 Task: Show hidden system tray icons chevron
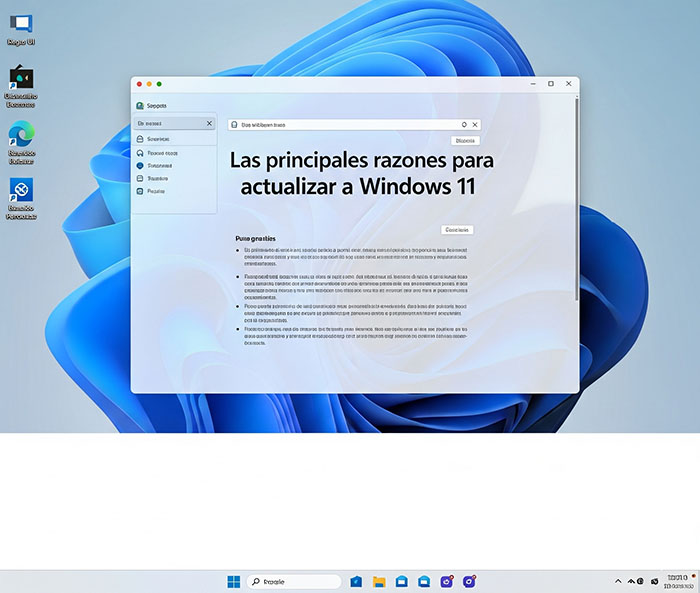coord(618,581)
